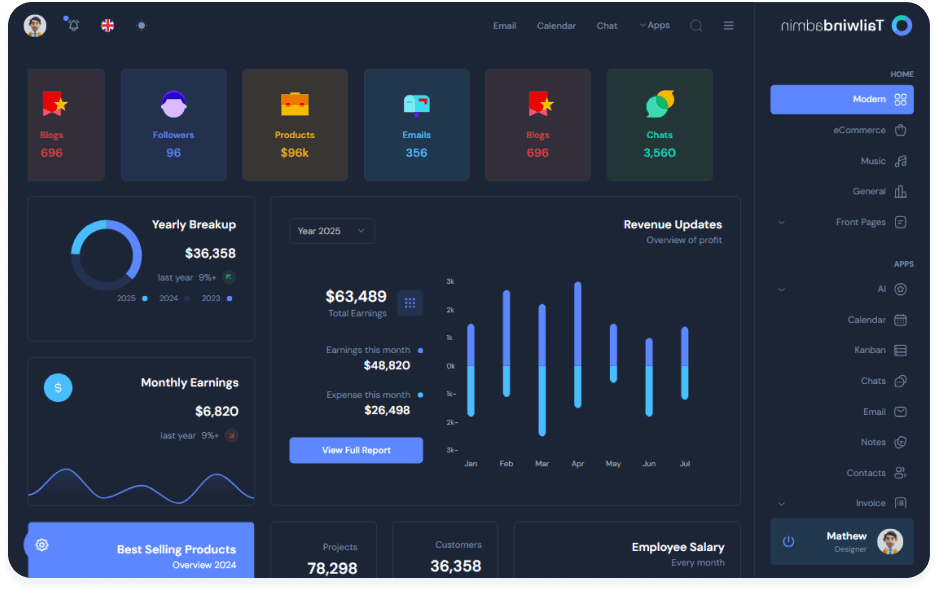Click the UK flag language icon

[107, 25]
